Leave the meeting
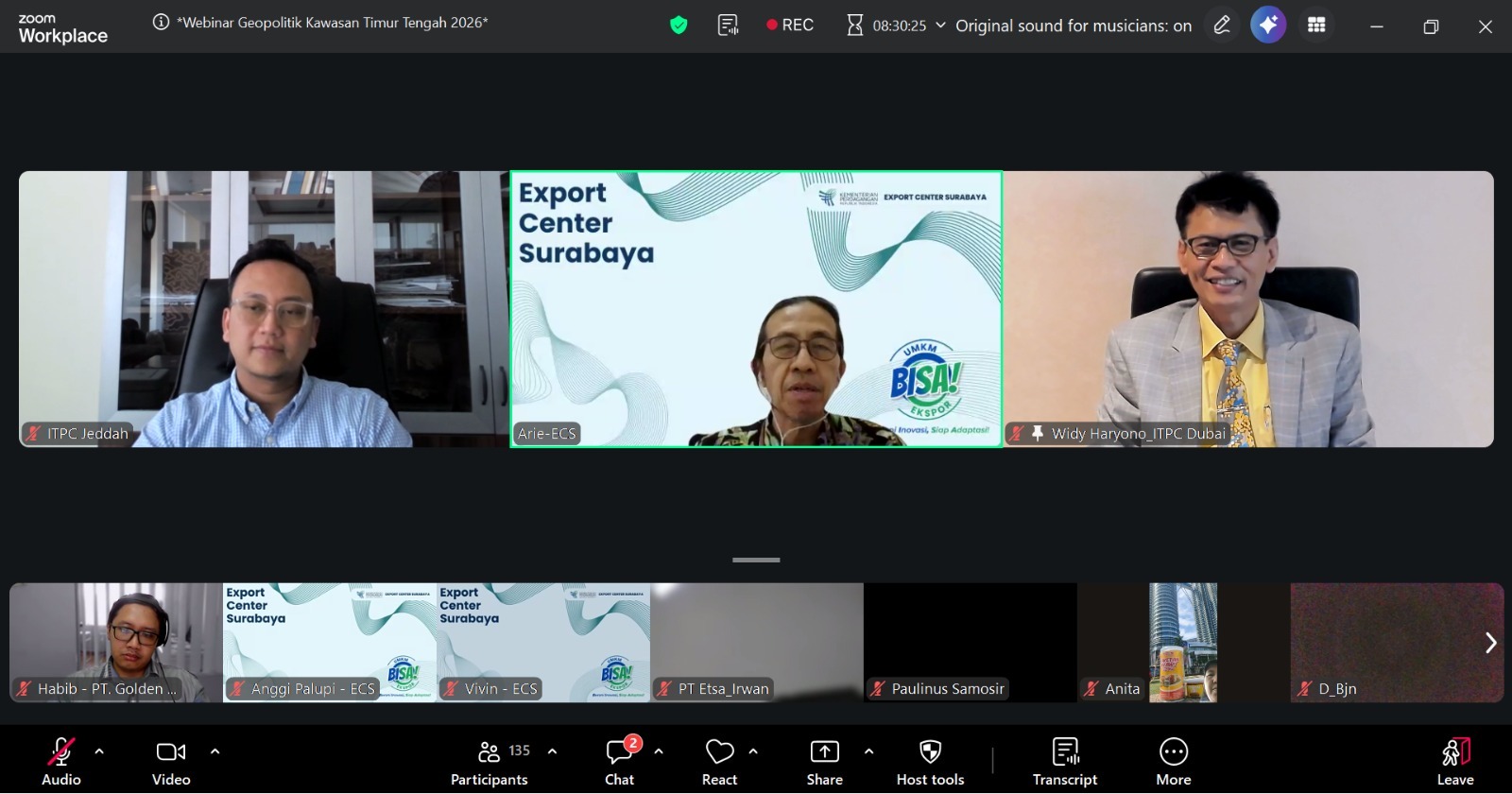This screenshot has height=794, width=1512. [1455, 762]
